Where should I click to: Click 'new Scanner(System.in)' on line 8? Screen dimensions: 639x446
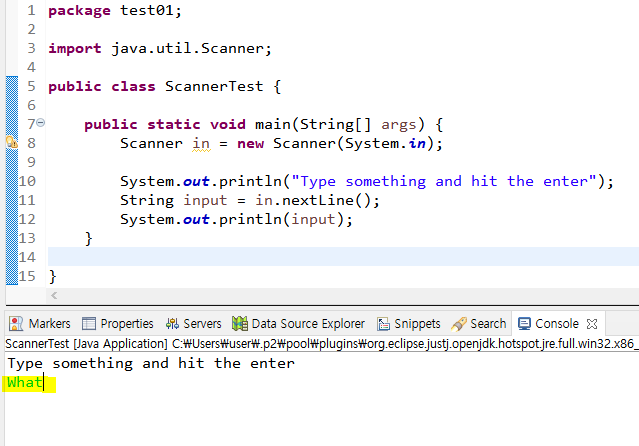pyautogui.click(x=335, y=144)
